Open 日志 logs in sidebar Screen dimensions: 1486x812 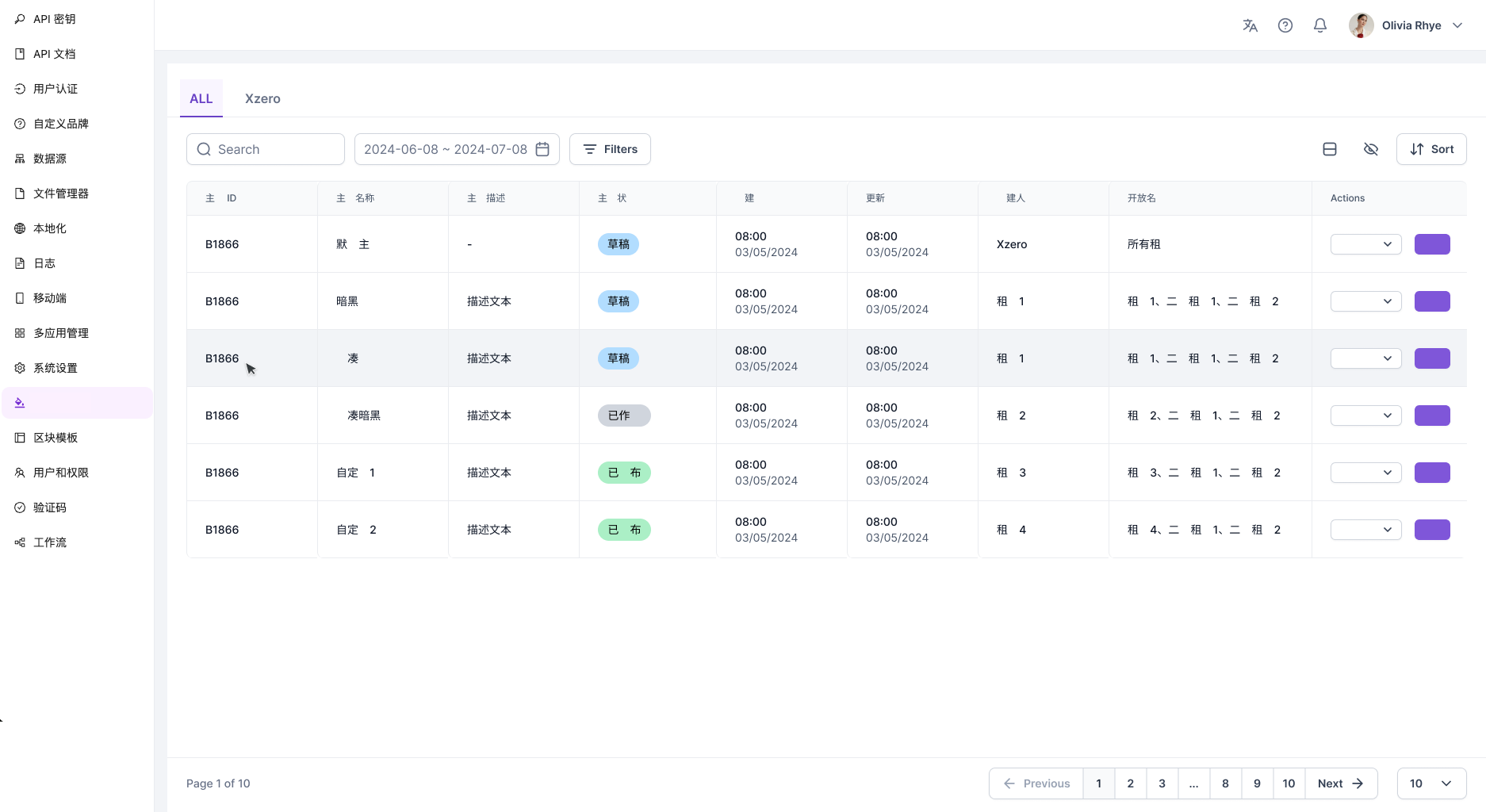pos(77,263)
